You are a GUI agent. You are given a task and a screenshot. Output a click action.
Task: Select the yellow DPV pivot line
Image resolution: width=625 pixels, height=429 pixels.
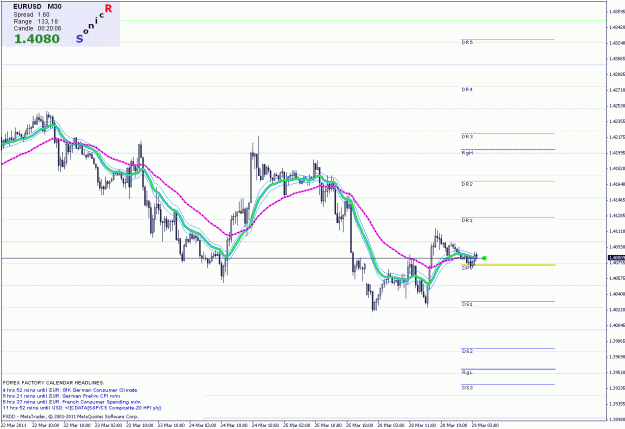(x=508, y=265)
